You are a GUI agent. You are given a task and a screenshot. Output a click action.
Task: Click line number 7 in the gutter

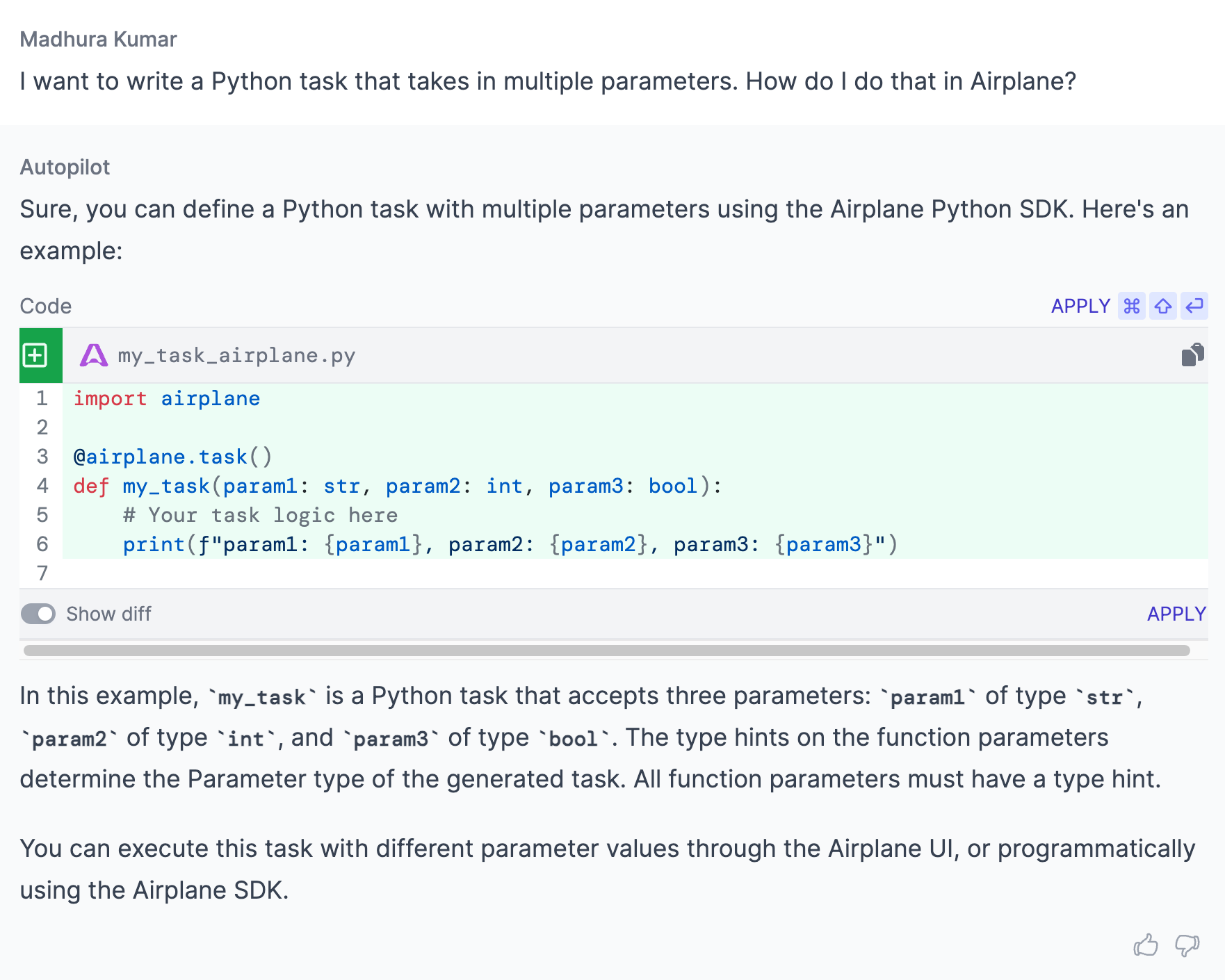point(42,573)
